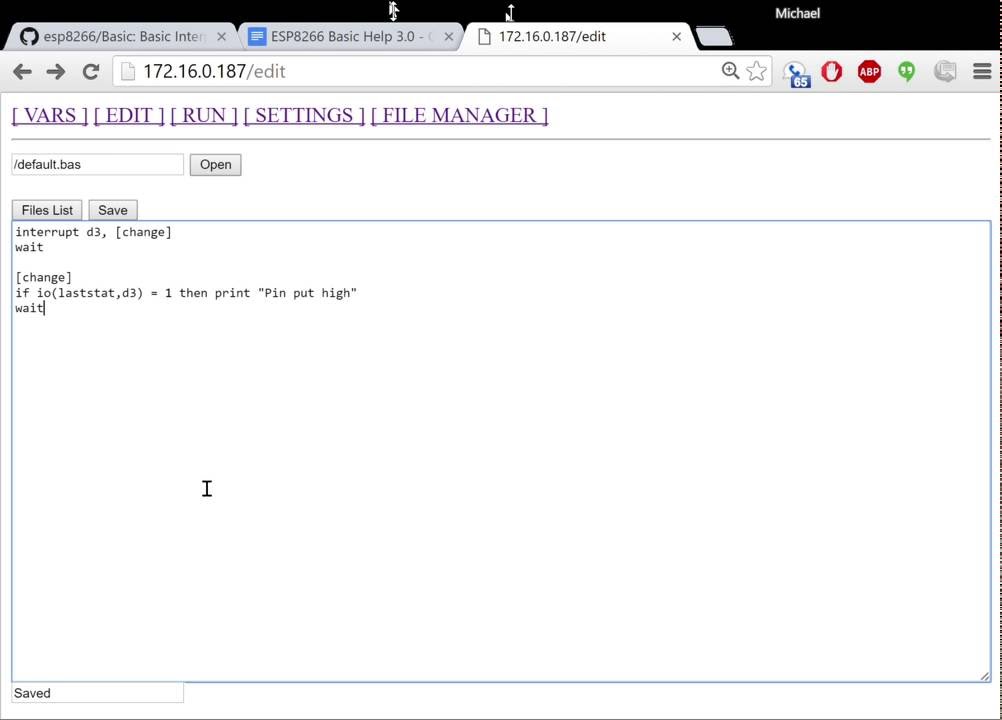Viewport: 1002px width, 720px height.
Task: Click the 'if io(laststat,d3) = 1' code line
Action: point(186,293)
